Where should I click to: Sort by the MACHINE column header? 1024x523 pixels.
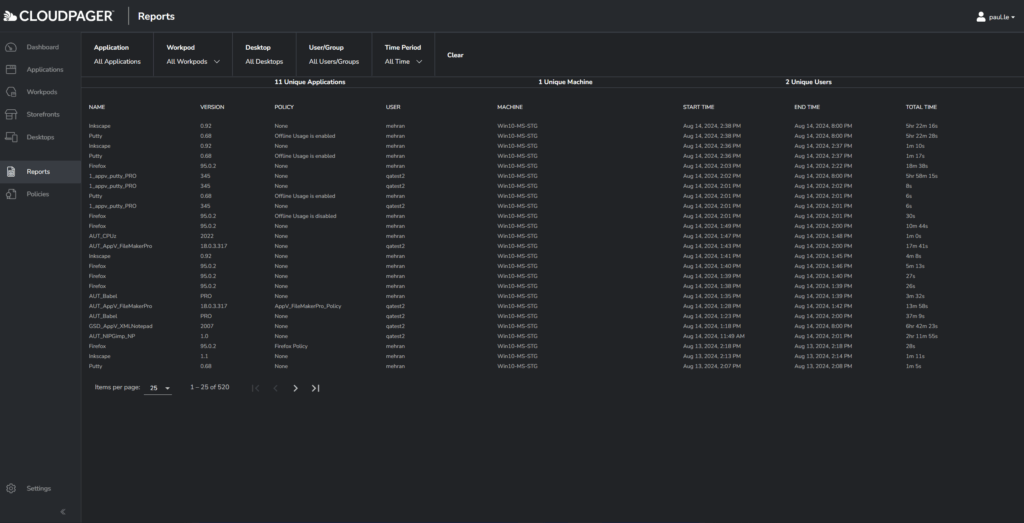510,107
